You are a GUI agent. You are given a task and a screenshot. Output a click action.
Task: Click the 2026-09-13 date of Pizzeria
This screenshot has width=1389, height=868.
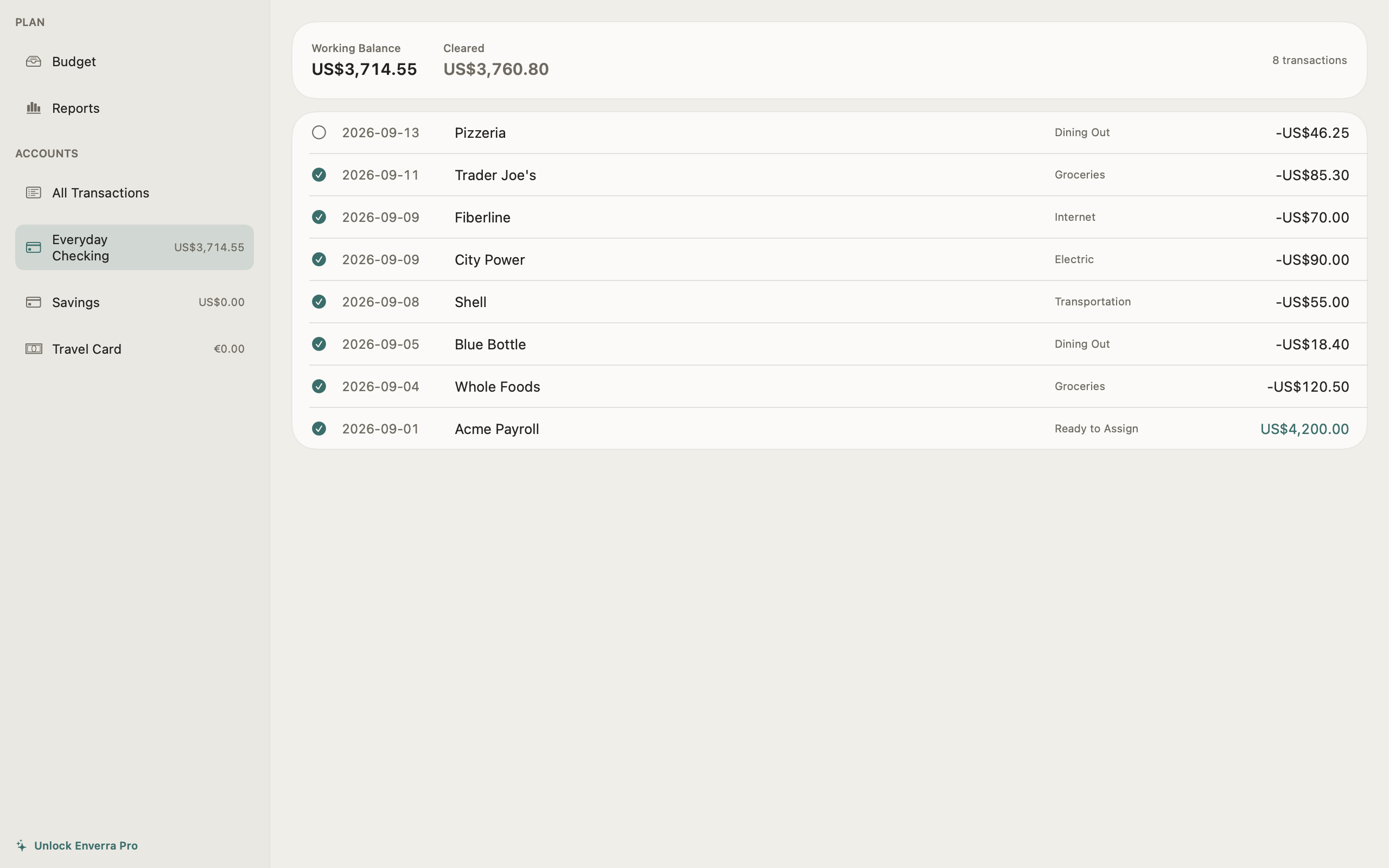pos(380,132)
